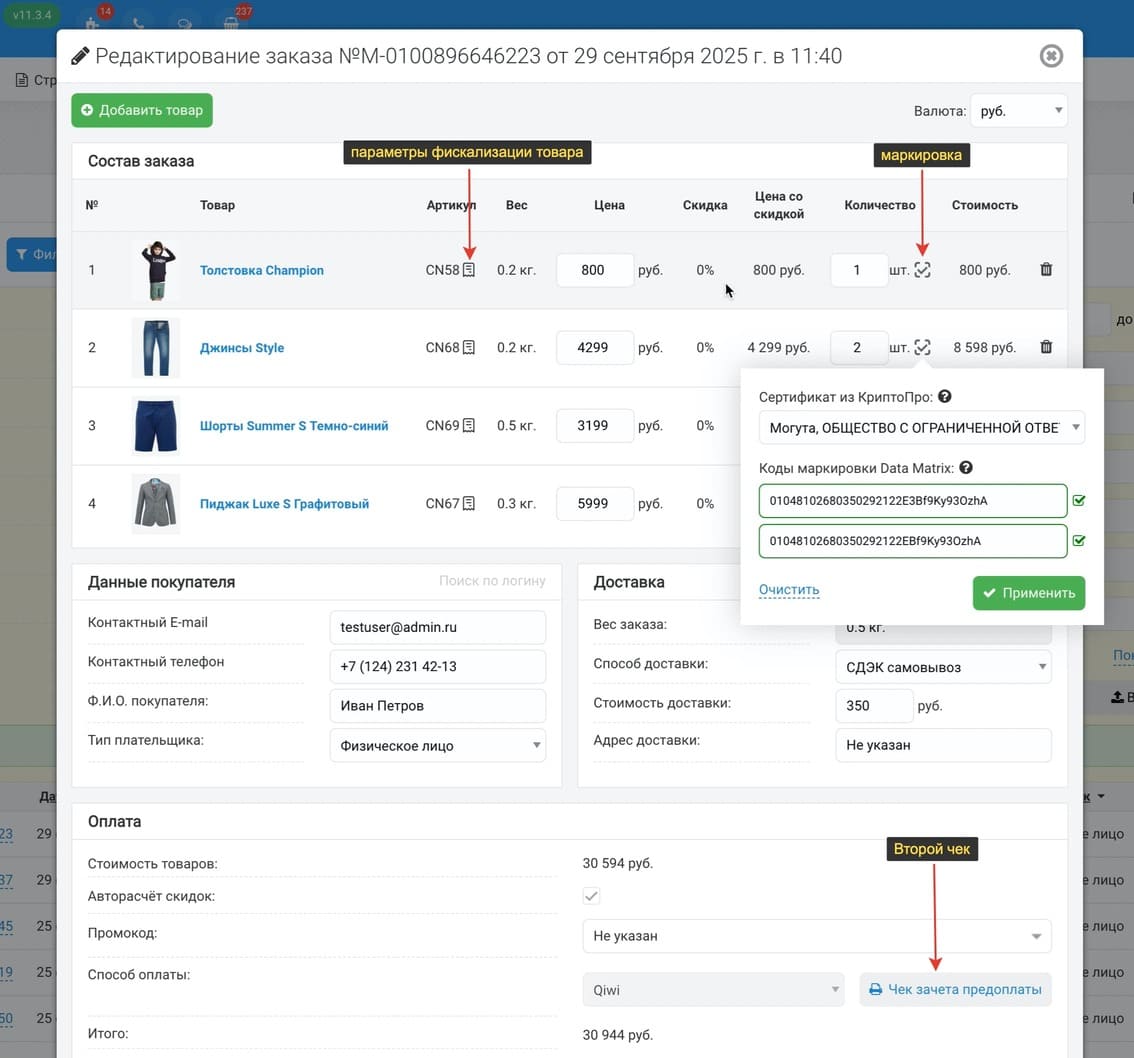The width and height of the screenshot is (1134, 1058).
Task: Open fiscalization parameters for Толстовка Champion
Action: (469, 270)
